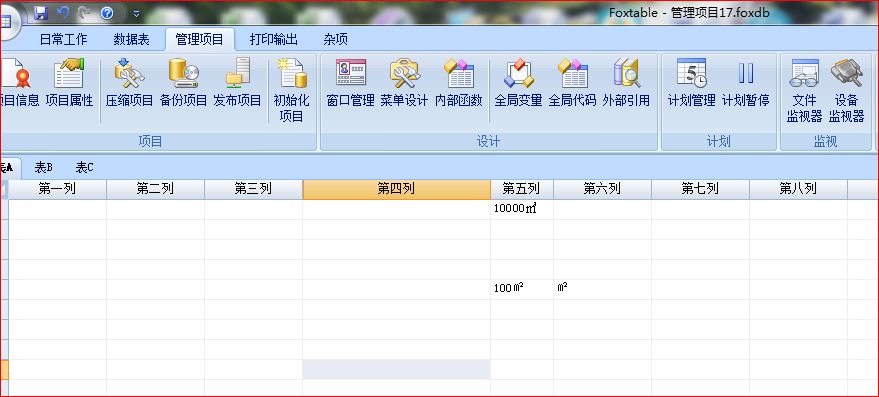Select the 第八列 column header
Image resolution: width=879 pixels, height=397 pixels.
798,189
